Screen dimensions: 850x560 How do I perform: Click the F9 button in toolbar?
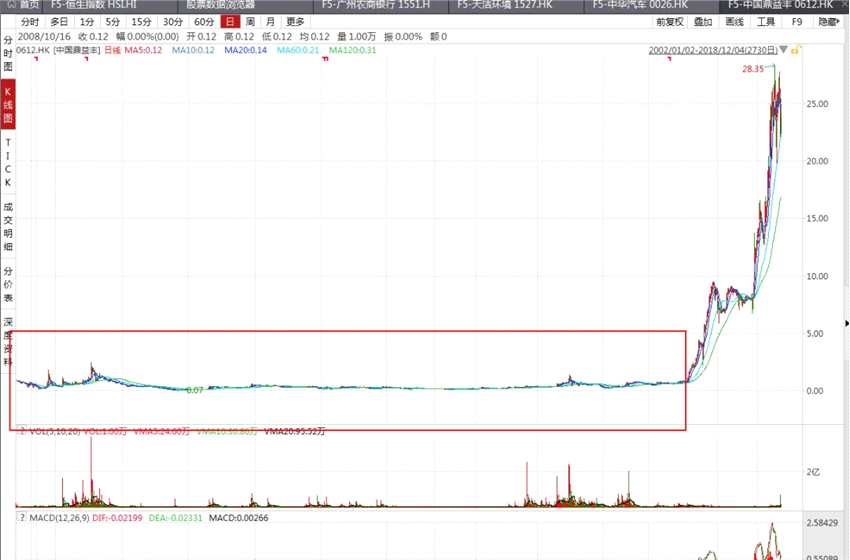pyautogui.click(x=797, y=22)
